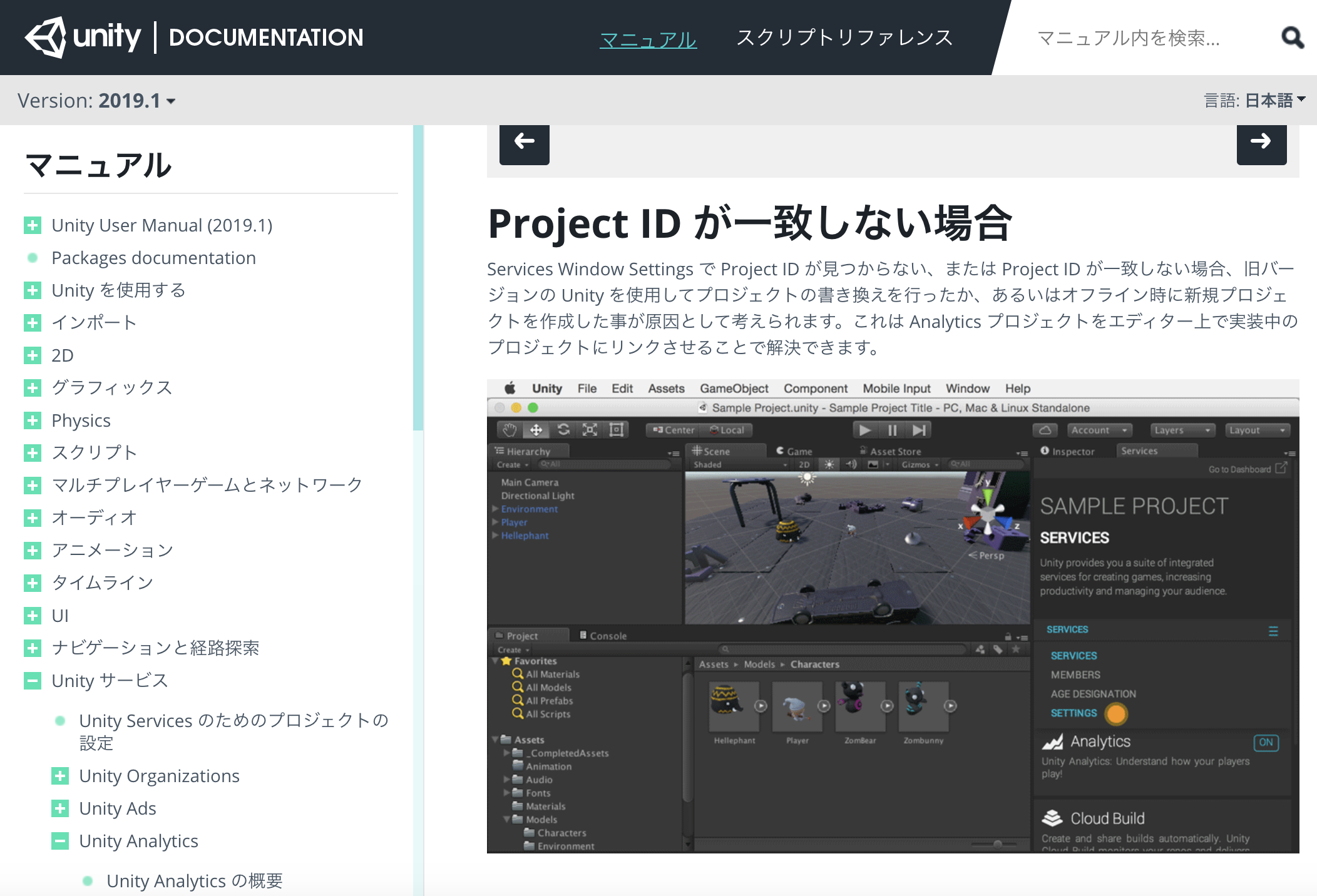Click the Play button in the editor
1317x896 pixels.
(865, 430)
